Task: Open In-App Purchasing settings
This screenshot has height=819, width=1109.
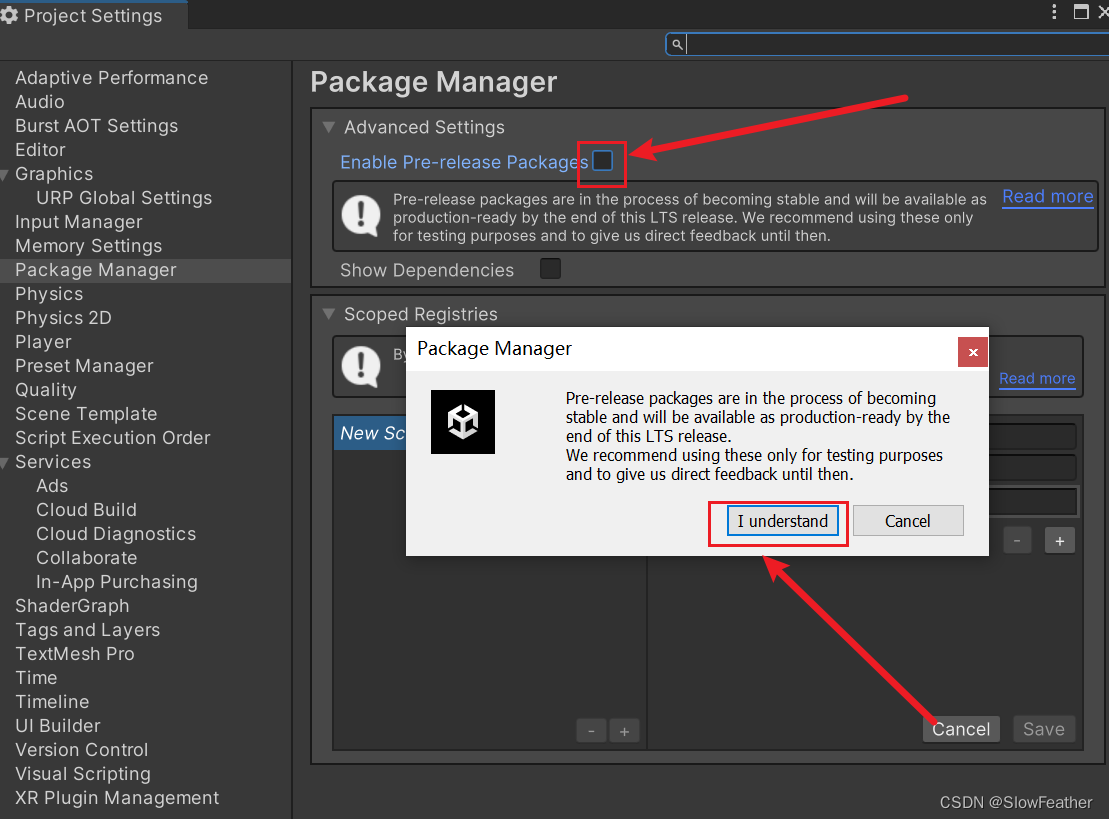Action: point(117,582)
